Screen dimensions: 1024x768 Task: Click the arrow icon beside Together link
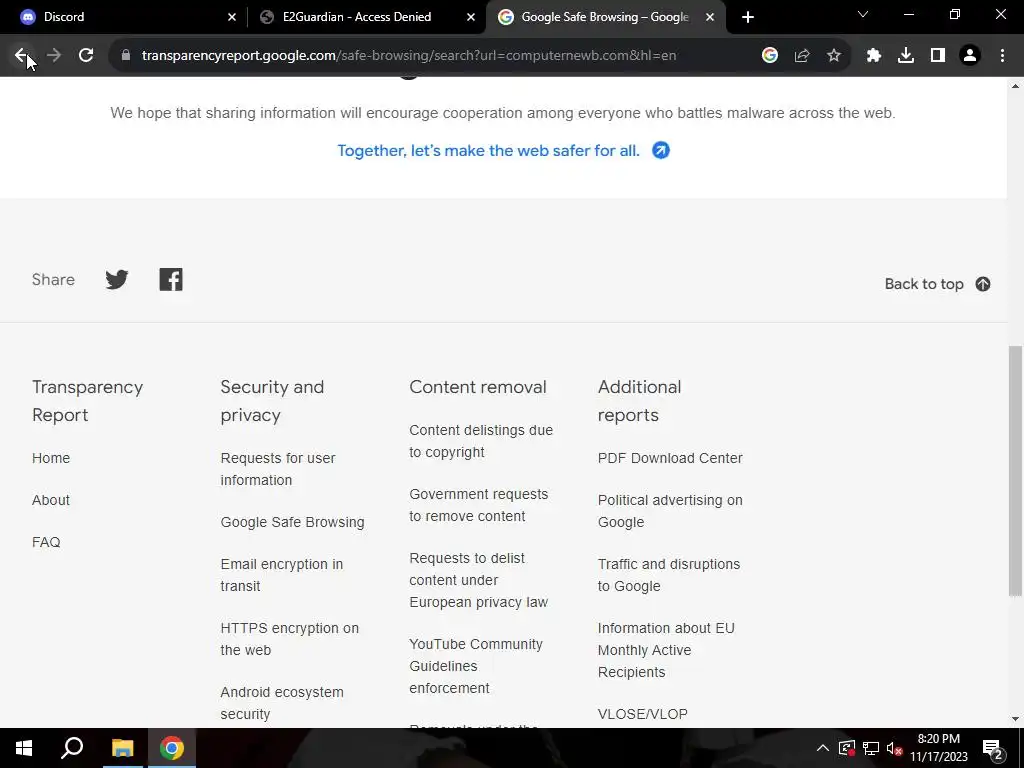click(x=661, y=150)
